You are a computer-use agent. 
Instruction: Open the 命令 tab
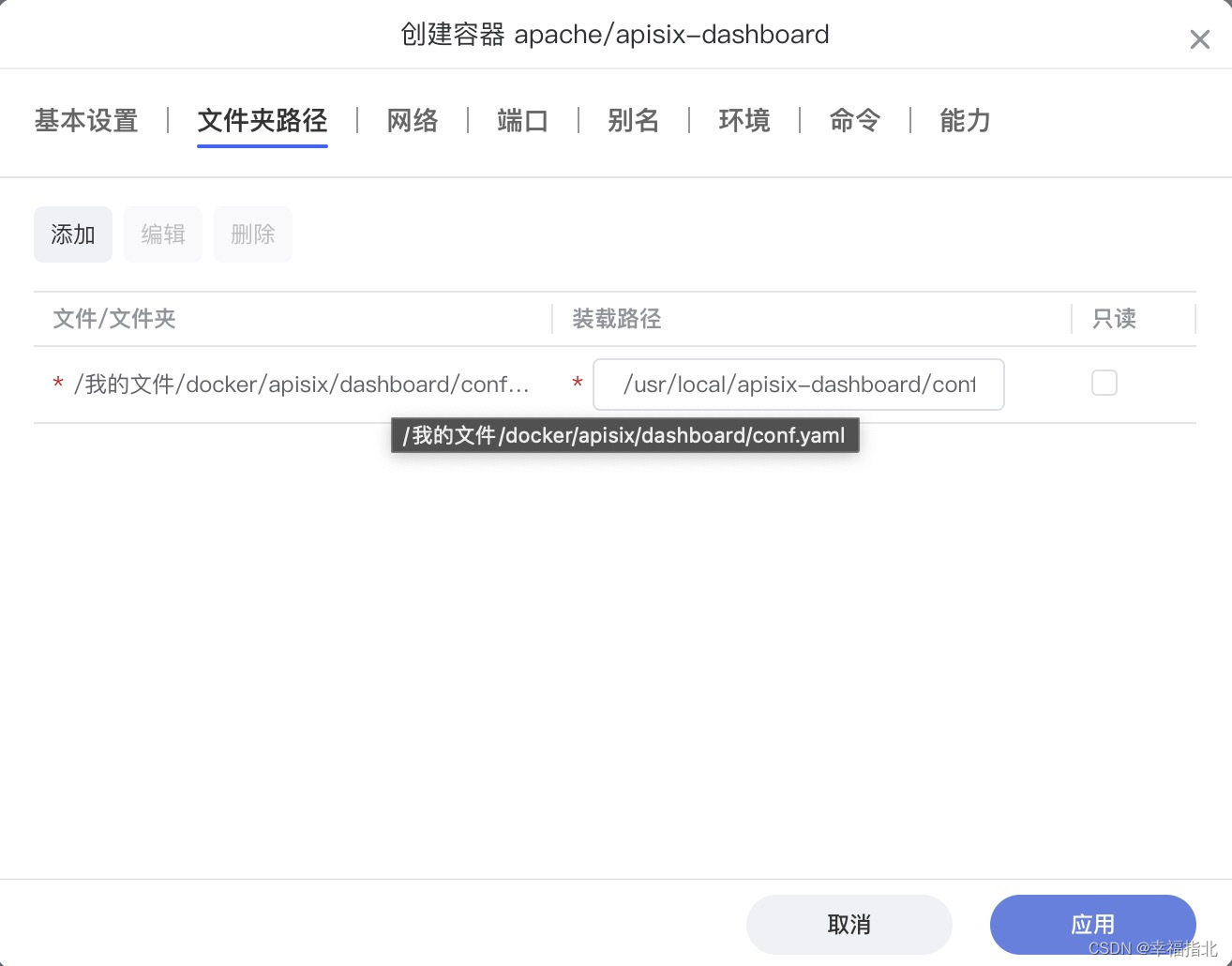coord(855,121)
